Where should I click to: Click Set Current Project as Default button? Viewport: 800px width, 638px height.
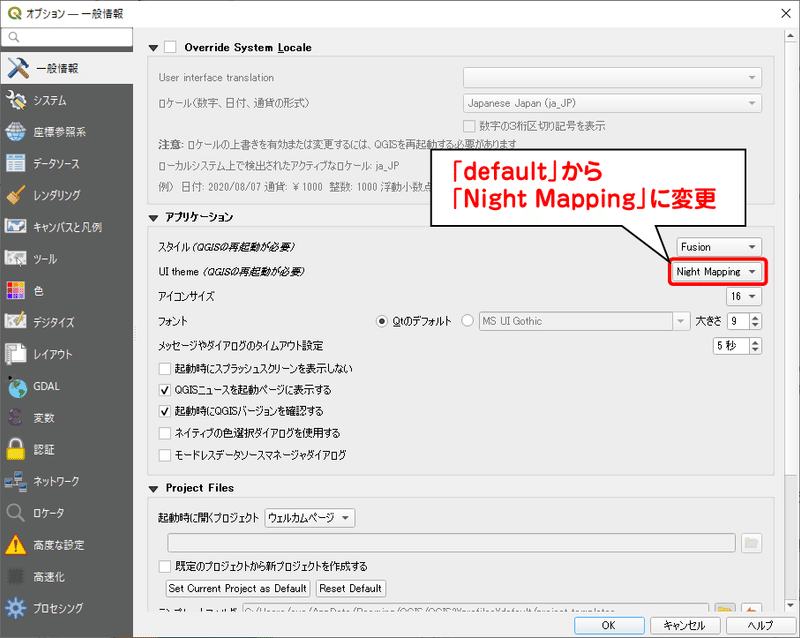click(238, 588)
